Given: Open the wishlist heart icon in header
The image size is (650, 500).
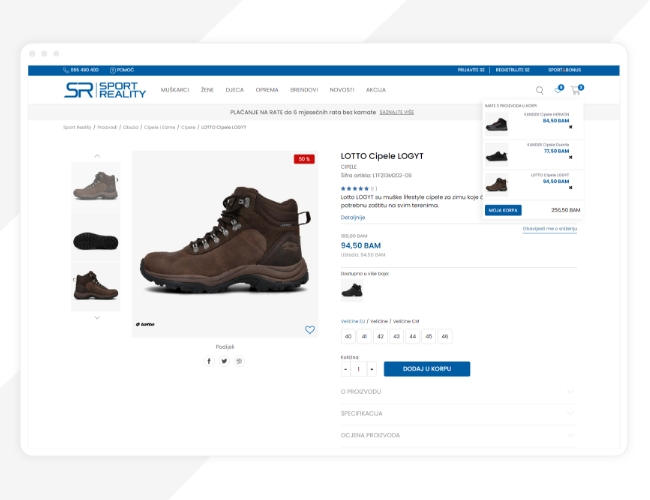Looking at the screenshot, I should [558, 90].
